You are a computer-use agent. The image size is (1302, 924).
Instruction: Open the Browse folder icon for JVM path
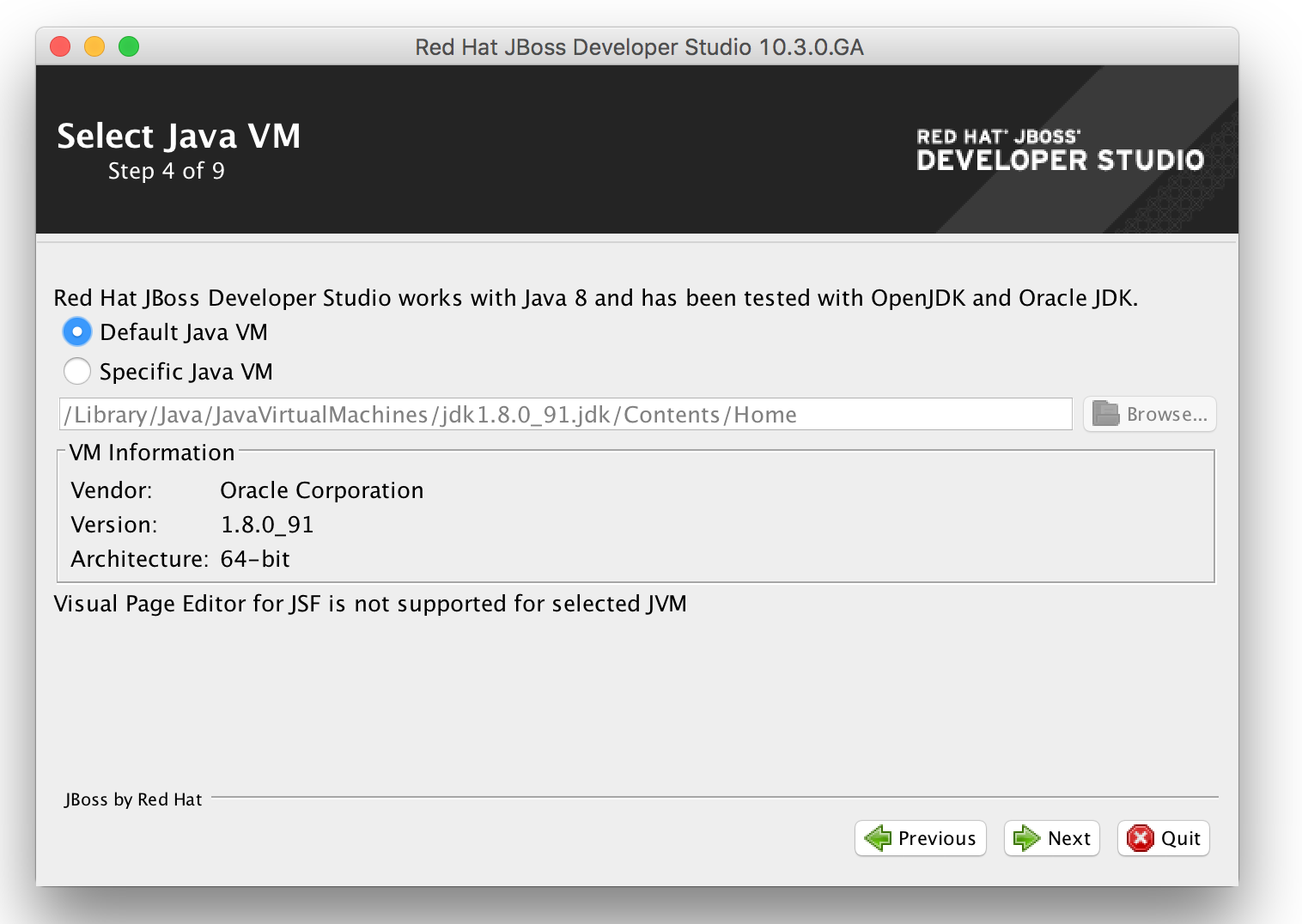[x=1105, y=414]
